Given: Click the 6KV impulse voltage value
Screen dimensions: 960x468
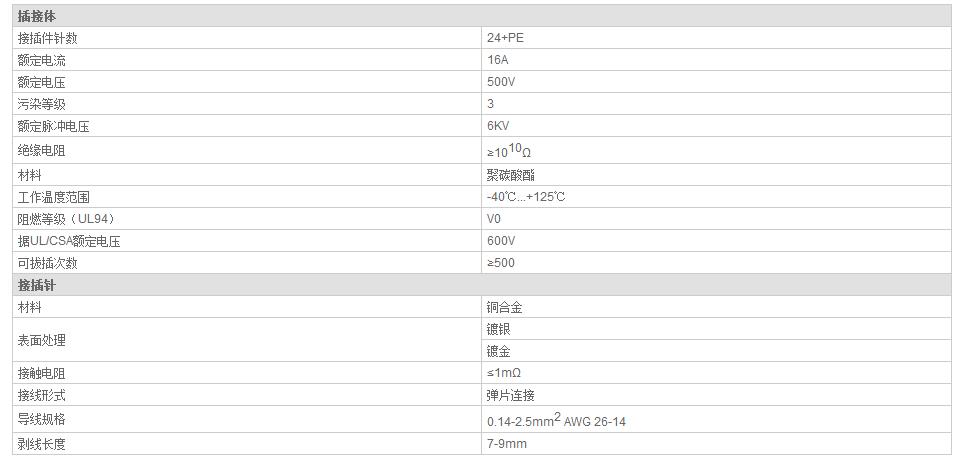Looking at the screenshot, I should click(x=498, y=126).
